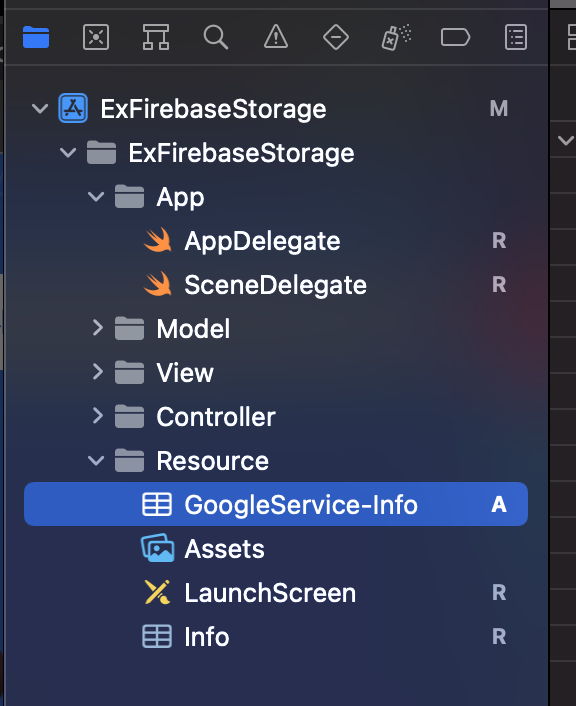
Task: Click the View group folder icon
Action: click(129, 372)
